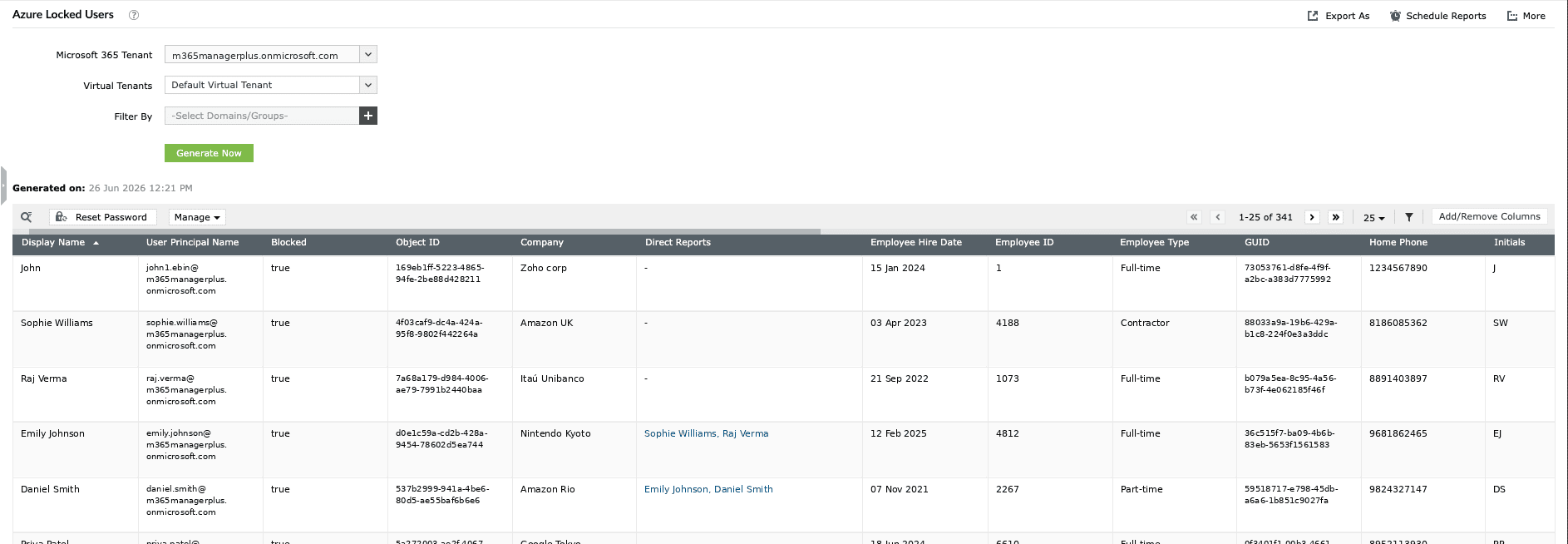Click the plus button to add domains/groups
This screenshot has height=544, width=1568.
(368, 116)
